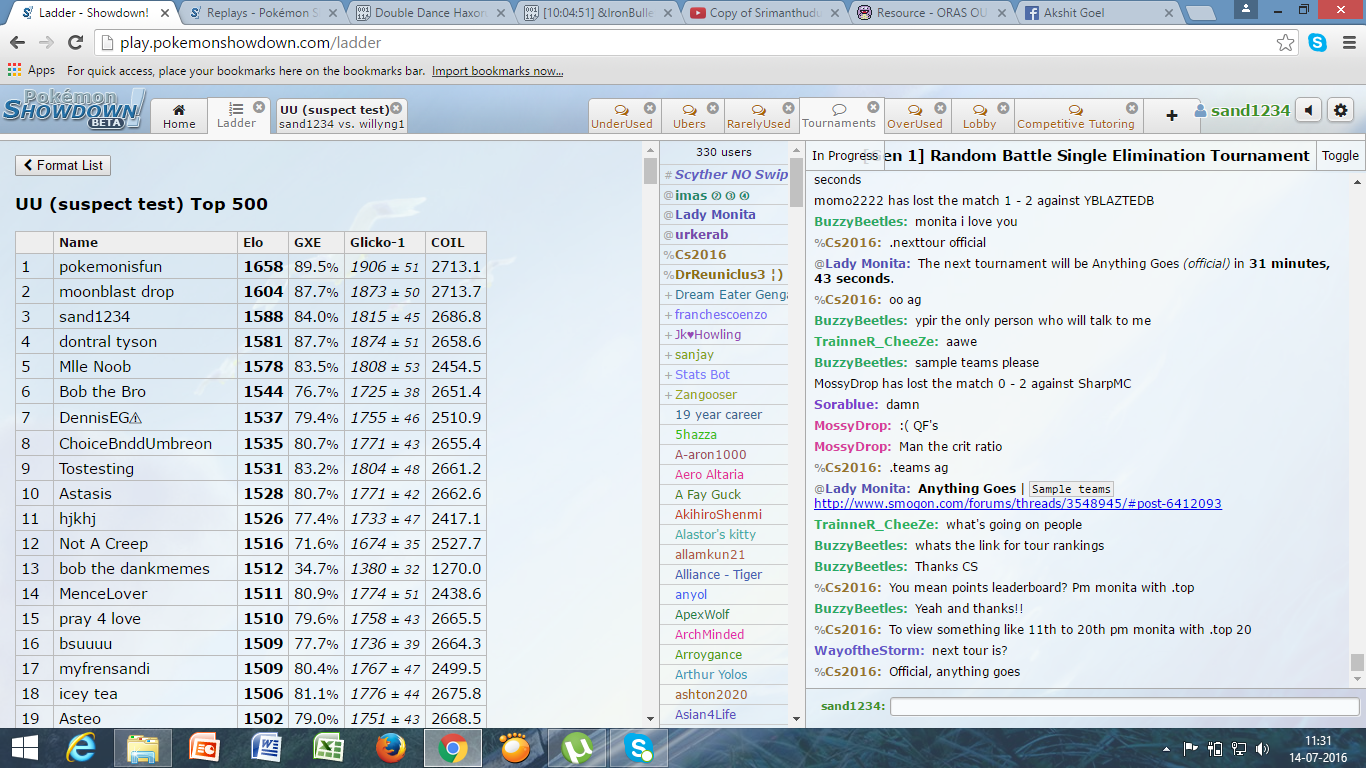This screenshot has width=1366, height=768.
Task: Open the Chrome menu hamburger icon
Action: pyautogui.click(x=1347, y=43)
